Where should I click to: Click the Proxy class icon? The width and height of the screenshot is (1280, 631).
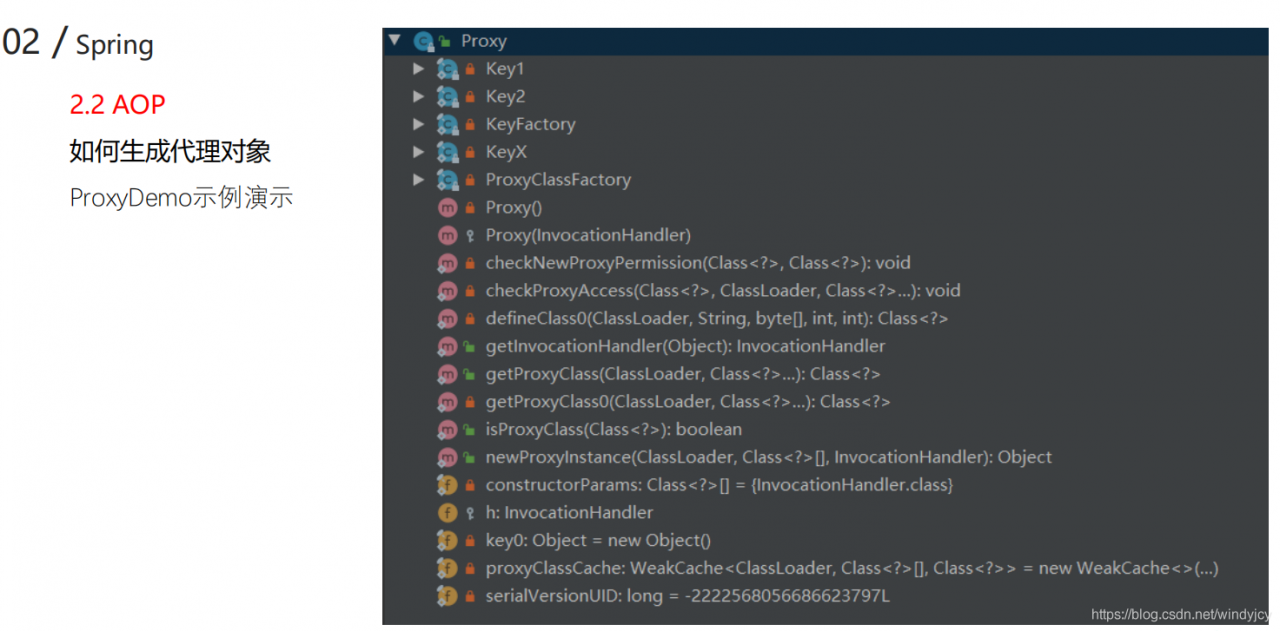423,41
